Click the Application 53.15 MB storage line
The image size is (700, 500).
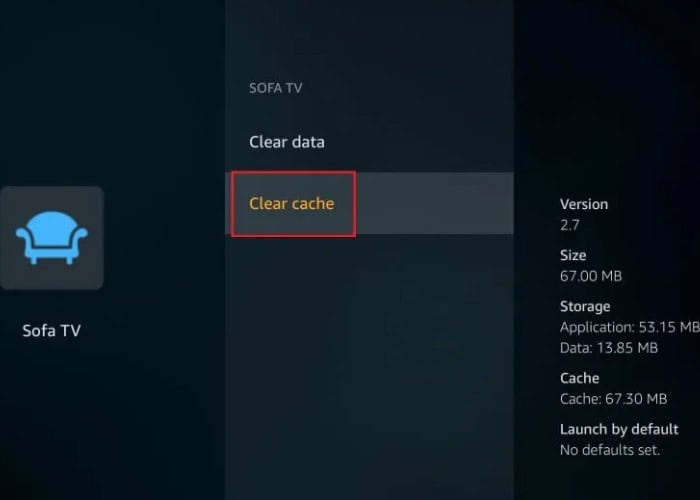[x=630, y=327]
